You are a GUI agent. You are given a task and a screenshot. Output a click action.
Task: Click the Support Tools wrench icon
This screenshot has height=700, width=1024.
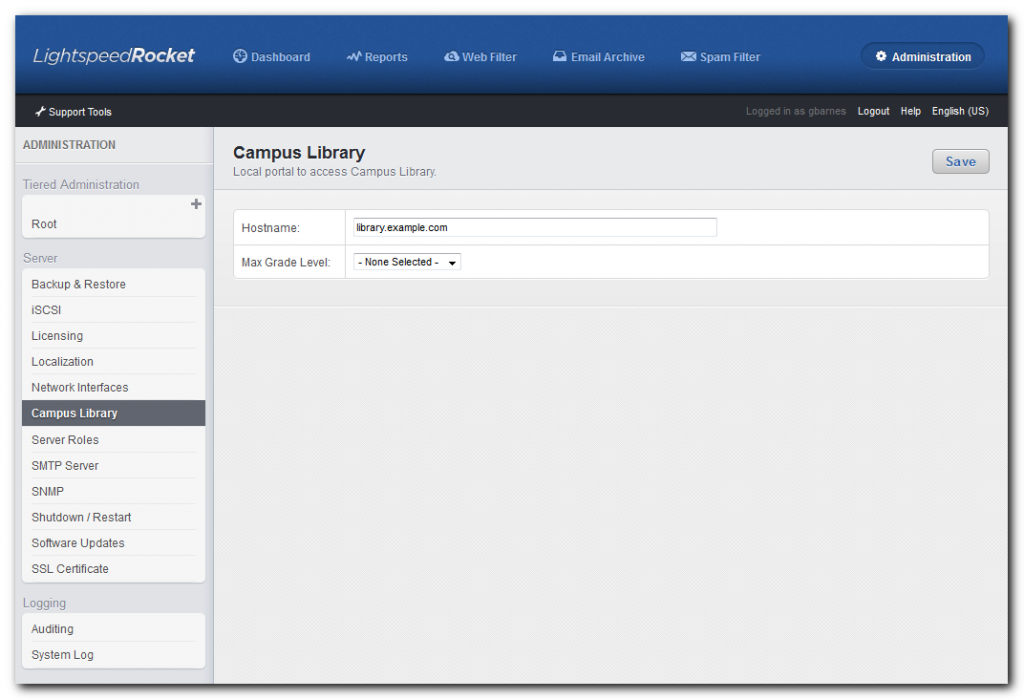coord(40,112)
